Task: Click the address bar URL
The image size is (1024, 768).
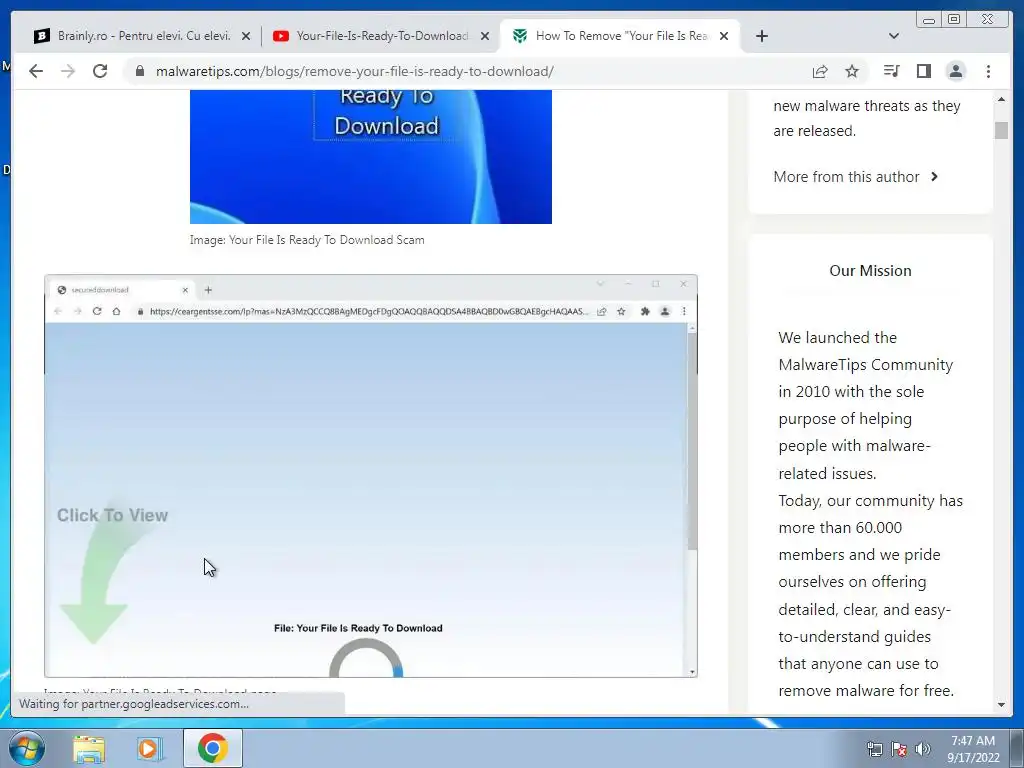Action: 355,71
